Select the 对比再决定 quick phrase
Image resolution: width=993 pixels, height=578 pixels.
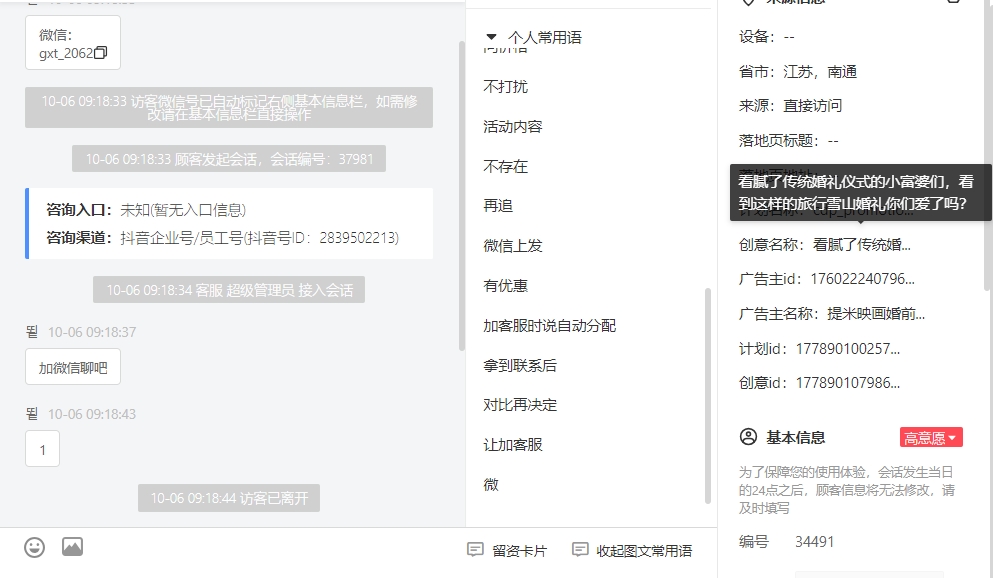520,405
